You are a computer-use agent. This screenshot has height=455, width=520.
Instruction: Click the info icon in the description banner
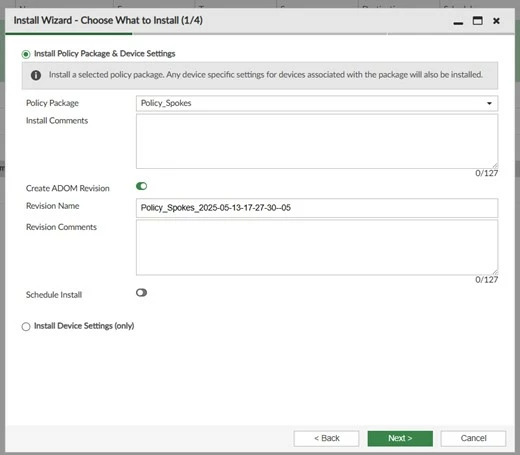point(36,75)
